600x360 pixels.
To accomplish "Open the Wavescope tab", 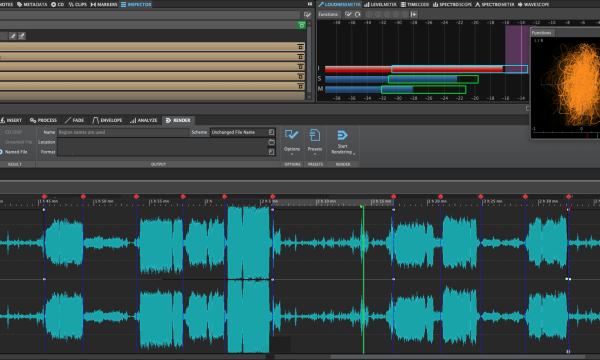I will [533, 5].
